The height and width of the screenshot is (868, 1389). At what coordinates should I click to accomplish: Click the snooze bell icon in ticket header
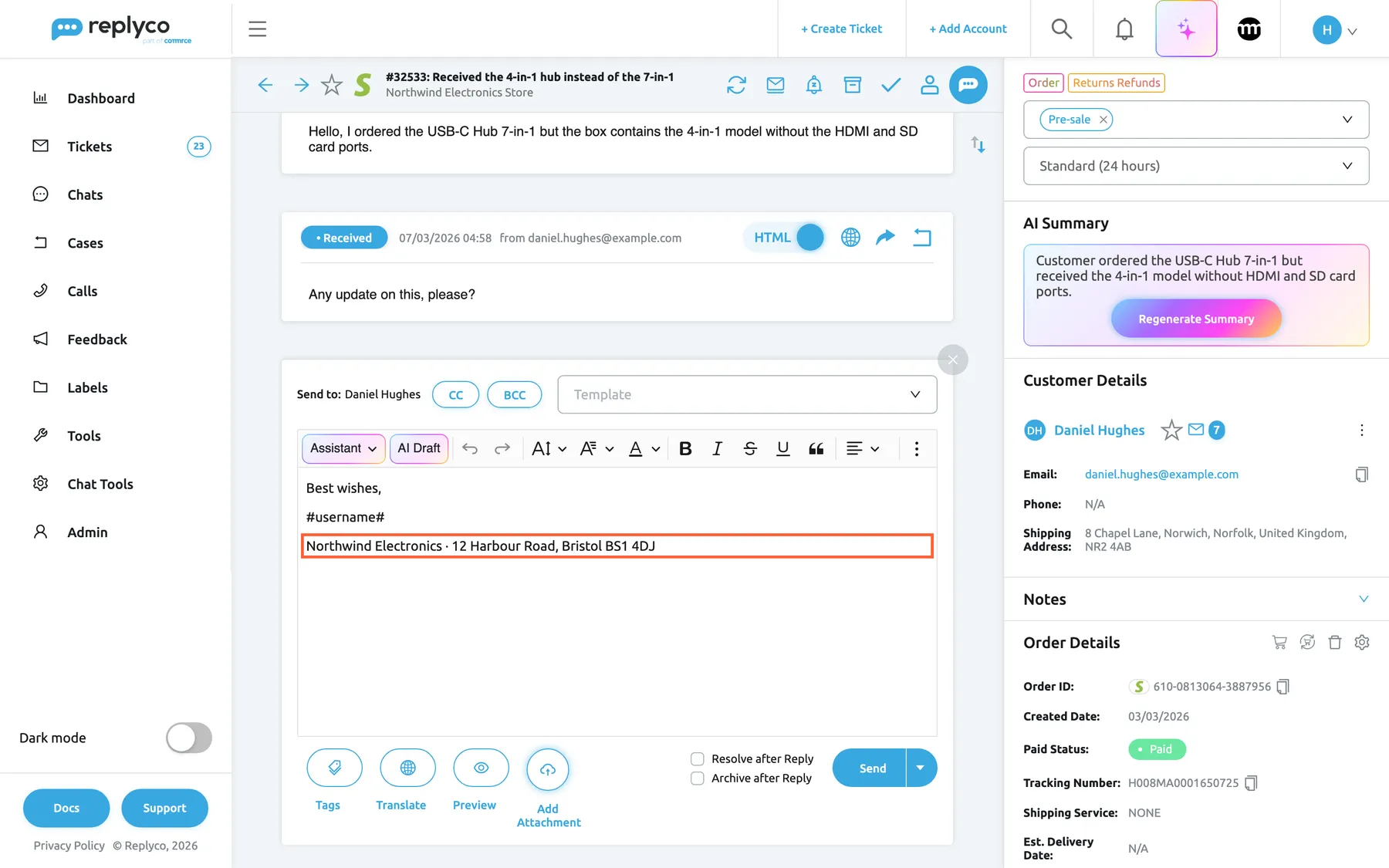(813, 85)
